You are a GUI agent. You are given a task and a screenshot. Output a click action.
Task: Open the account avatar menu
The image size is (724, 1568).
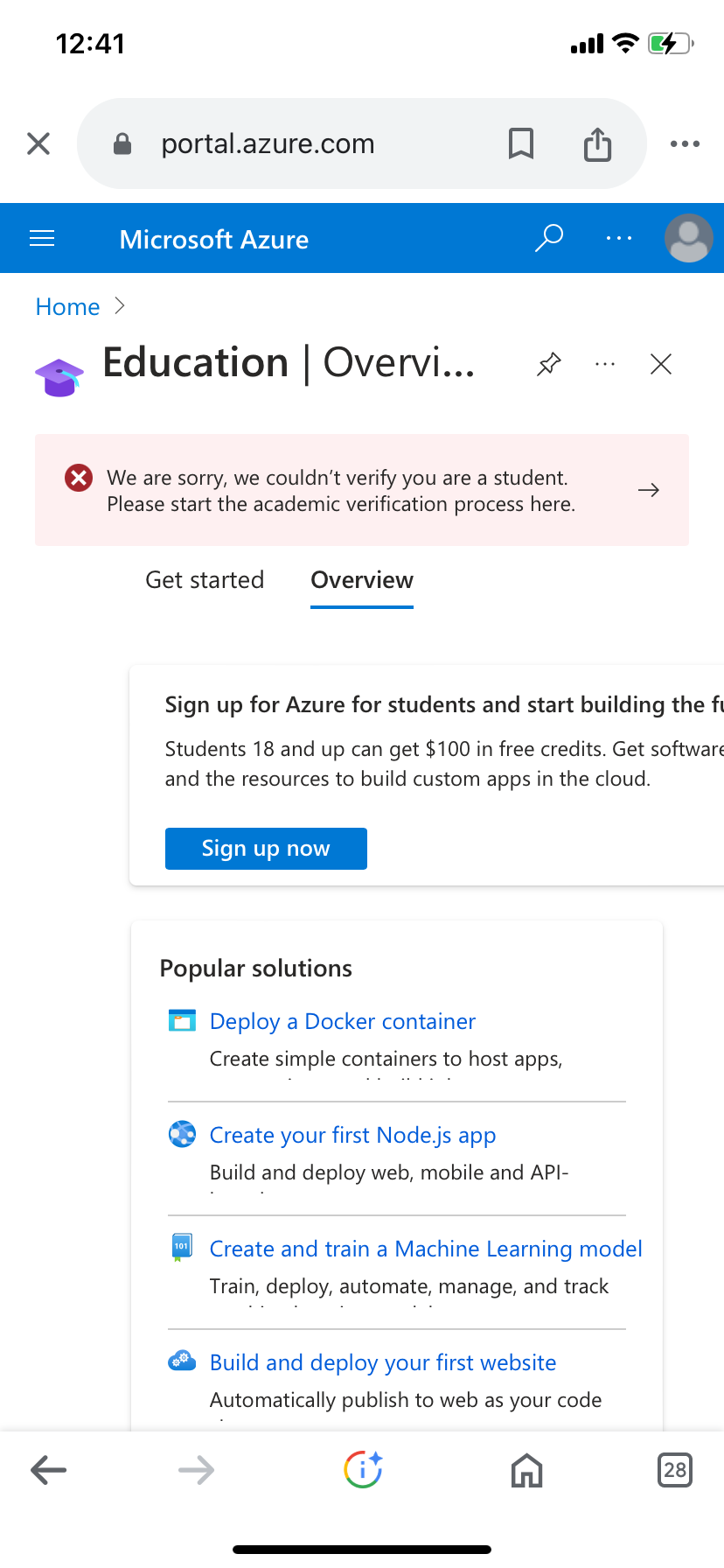[x=689, y=238]
